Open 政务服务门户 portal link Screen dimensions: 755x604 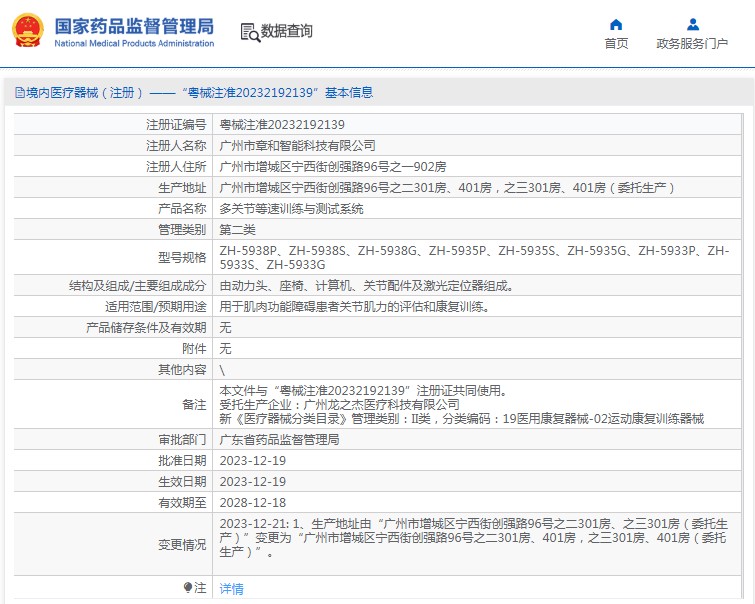coord(692,44)
